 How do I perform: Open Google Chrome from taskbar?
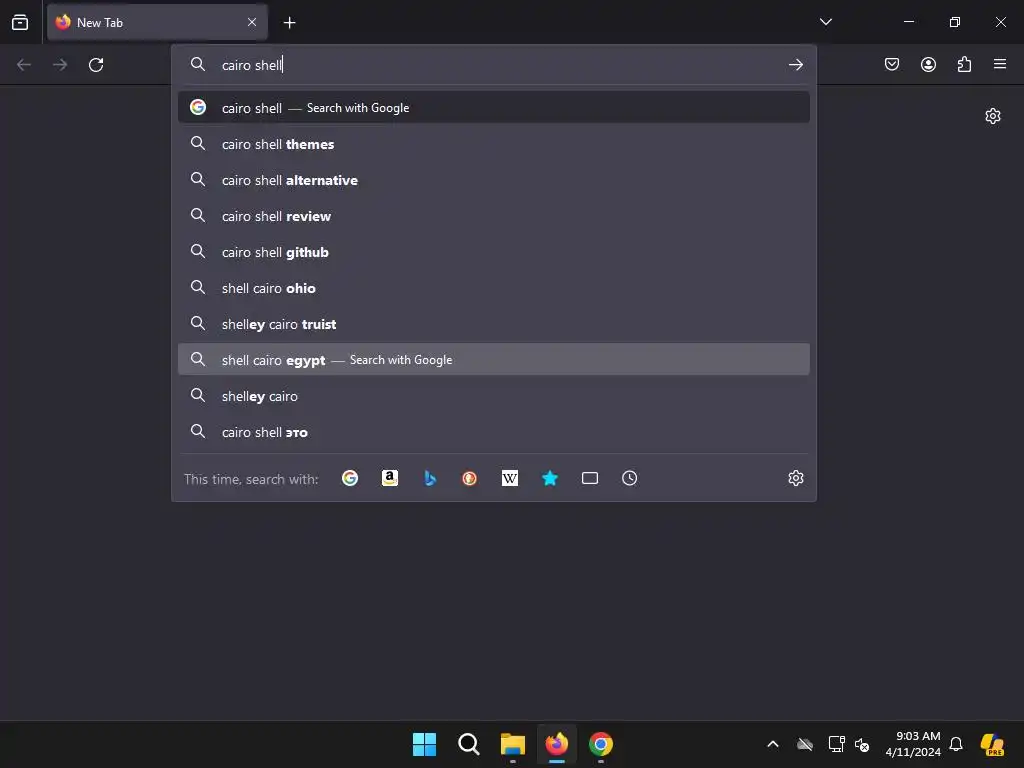click(601, 744)
